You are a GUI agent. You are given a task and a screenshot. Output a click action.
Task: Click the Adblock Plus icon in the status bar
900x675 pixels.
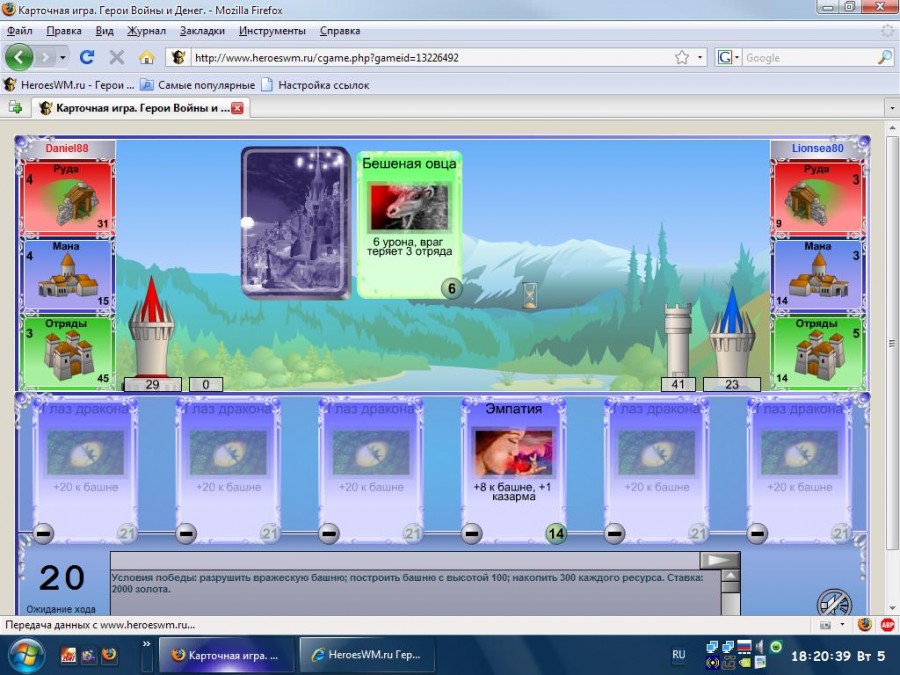[x=886, y=625]
